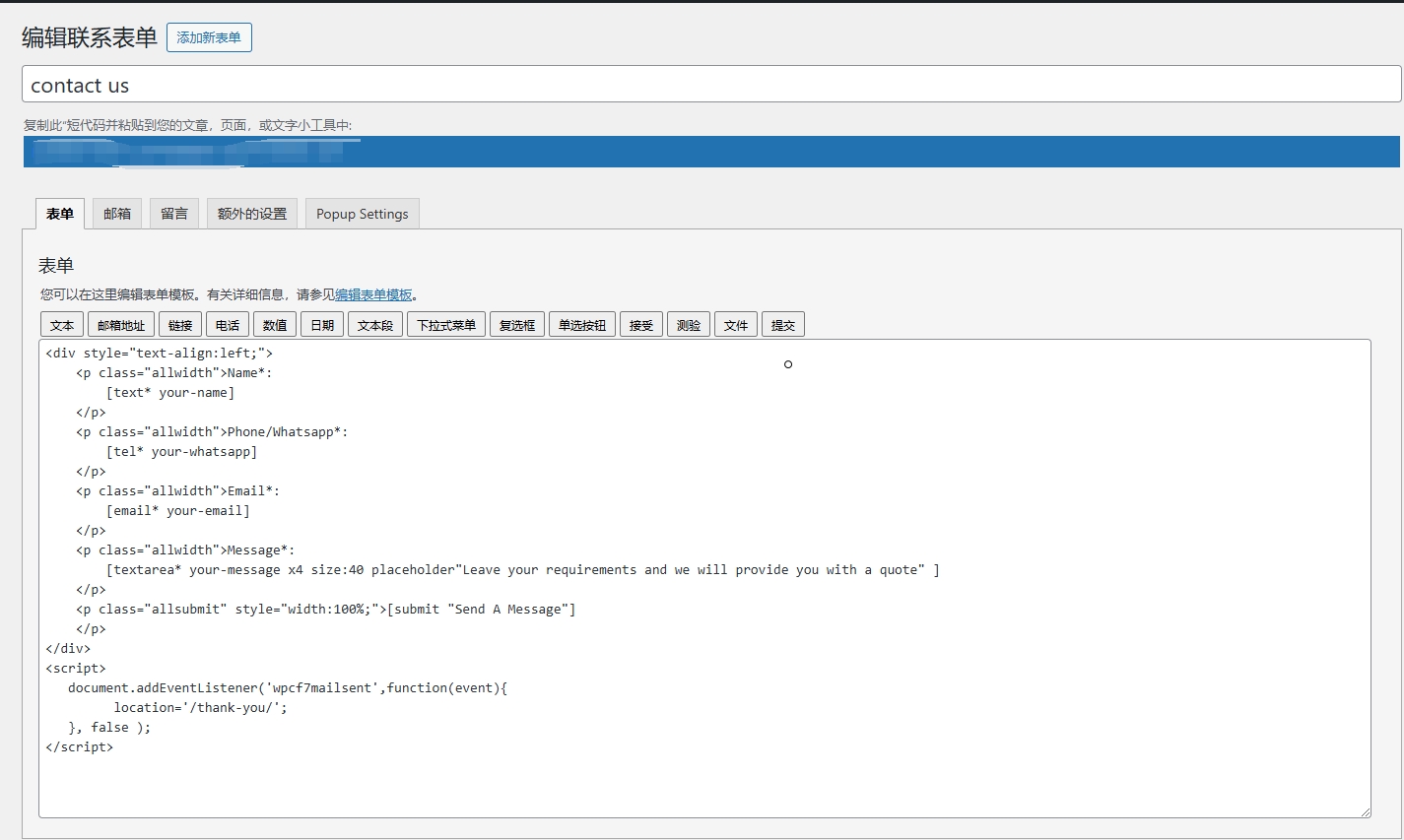This screenshot has width=1404, height=840.
Task: Open the Popup Settings tab
Action: pos(363,214)
